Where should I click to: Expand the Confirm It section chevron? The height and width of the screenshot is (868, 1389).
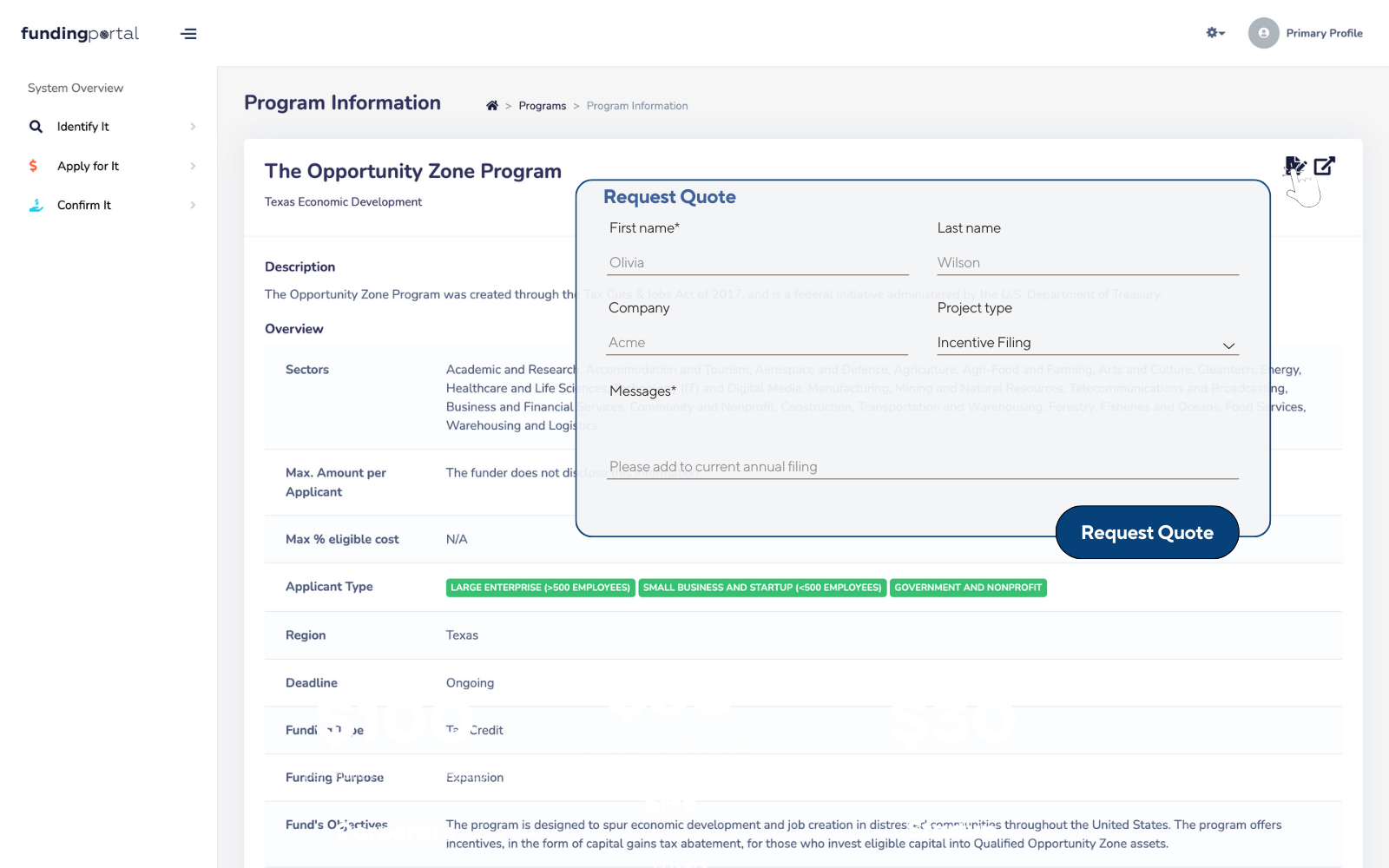pyautogui.click(x=193, y=205)
